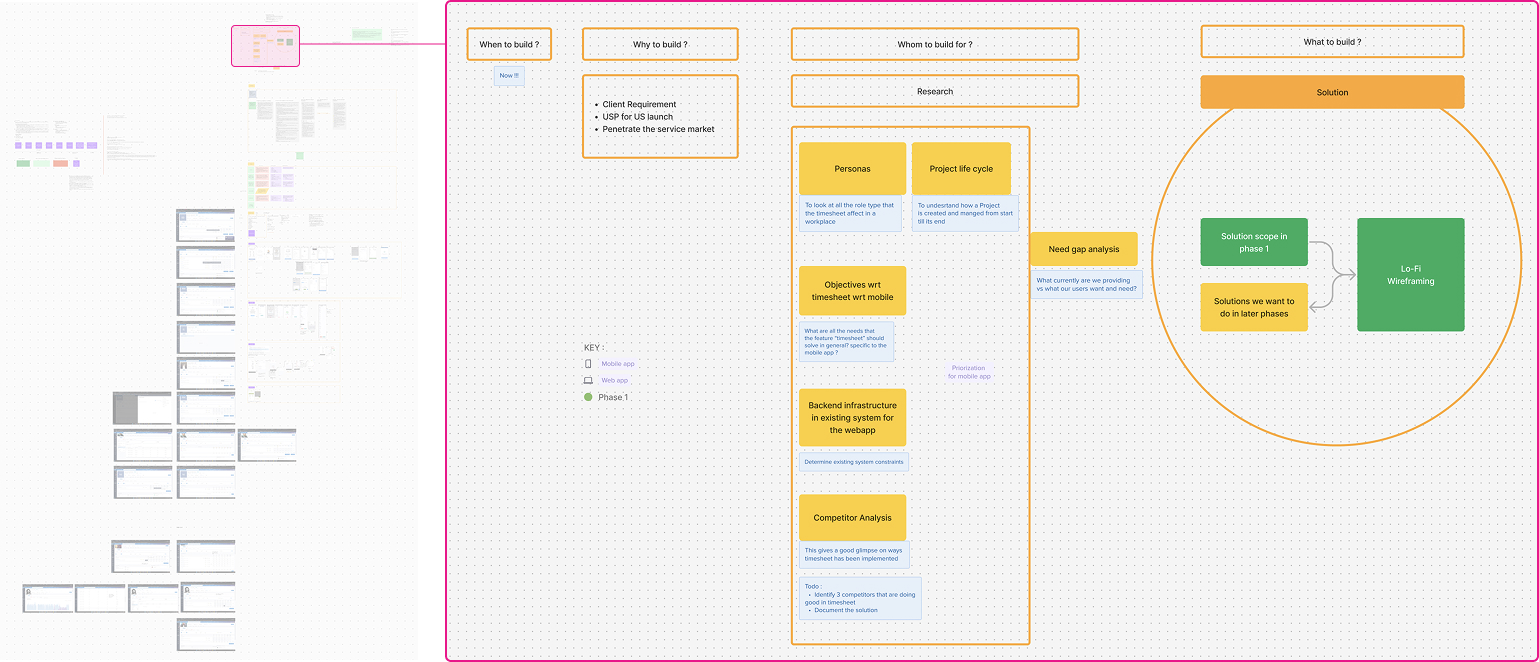This screenshot has width=1539, height=662.
Task: Select the 'When to build ?' section header
Action: (508, 44)
